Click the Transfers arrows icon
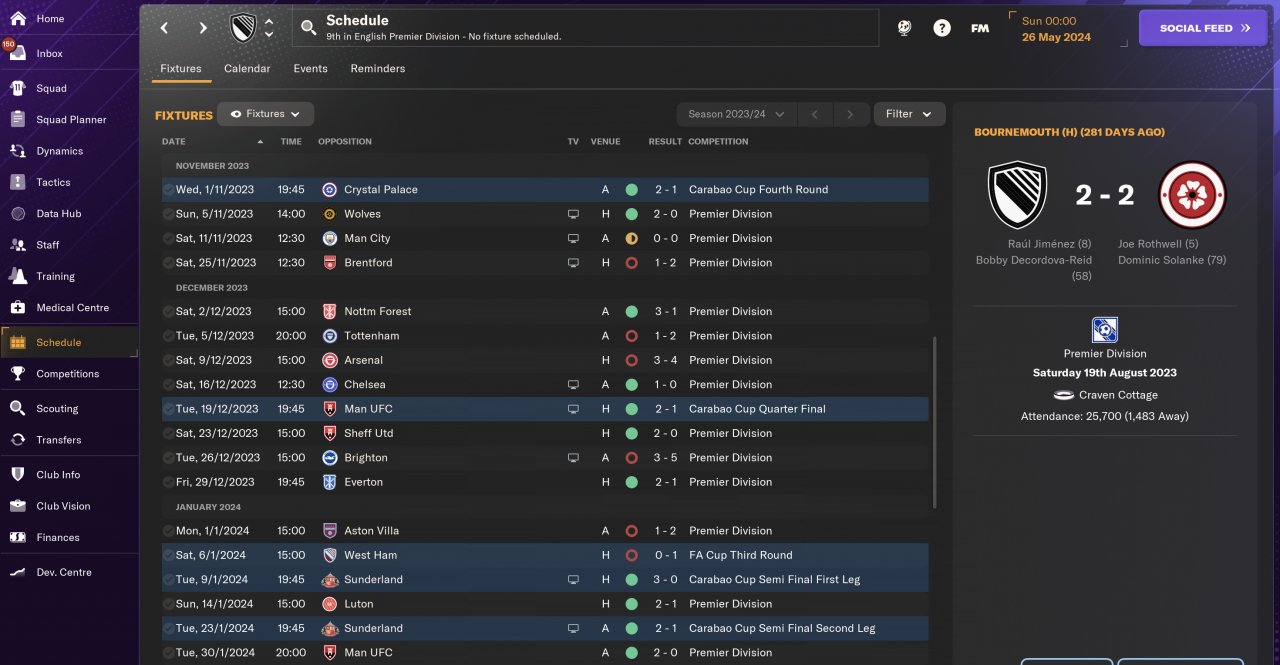This screenshot has width=1280, height=665. click(x=18, y=440)
